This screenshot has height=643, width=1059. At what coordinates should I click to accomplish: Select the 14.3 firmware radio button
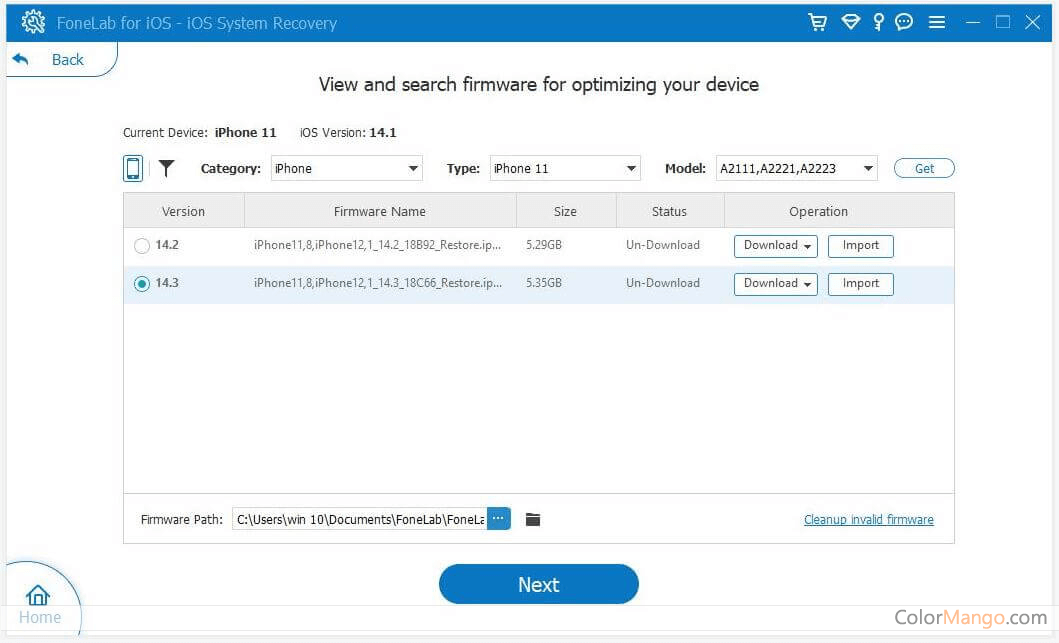142,283
